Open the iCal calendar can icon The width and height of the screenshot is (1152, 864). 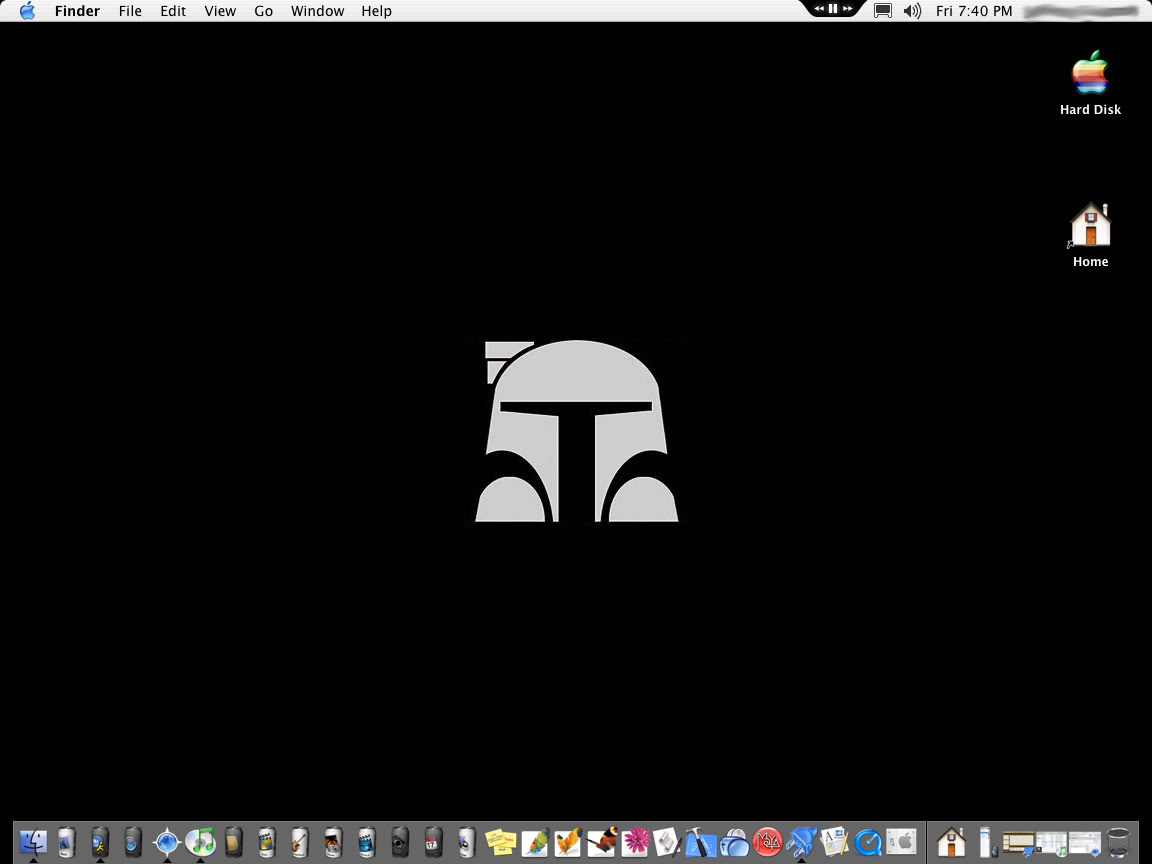coord(433,842)
